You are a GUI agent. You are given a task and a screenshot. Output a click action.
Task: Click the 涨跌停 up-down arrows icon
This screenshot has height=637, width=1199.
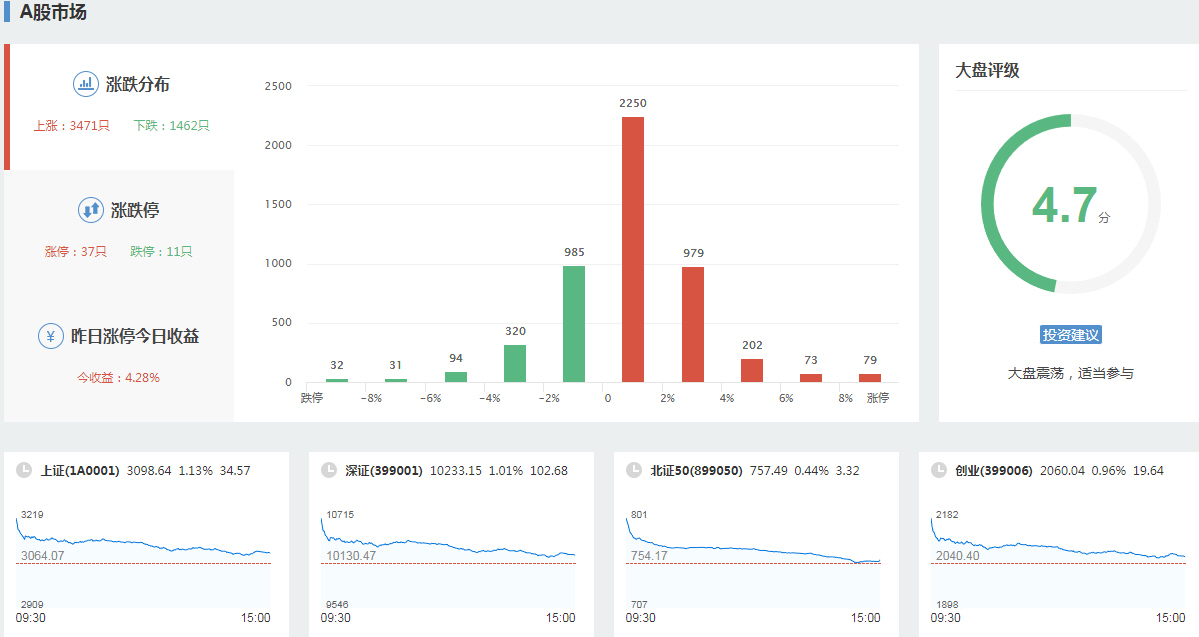point(91,210)
